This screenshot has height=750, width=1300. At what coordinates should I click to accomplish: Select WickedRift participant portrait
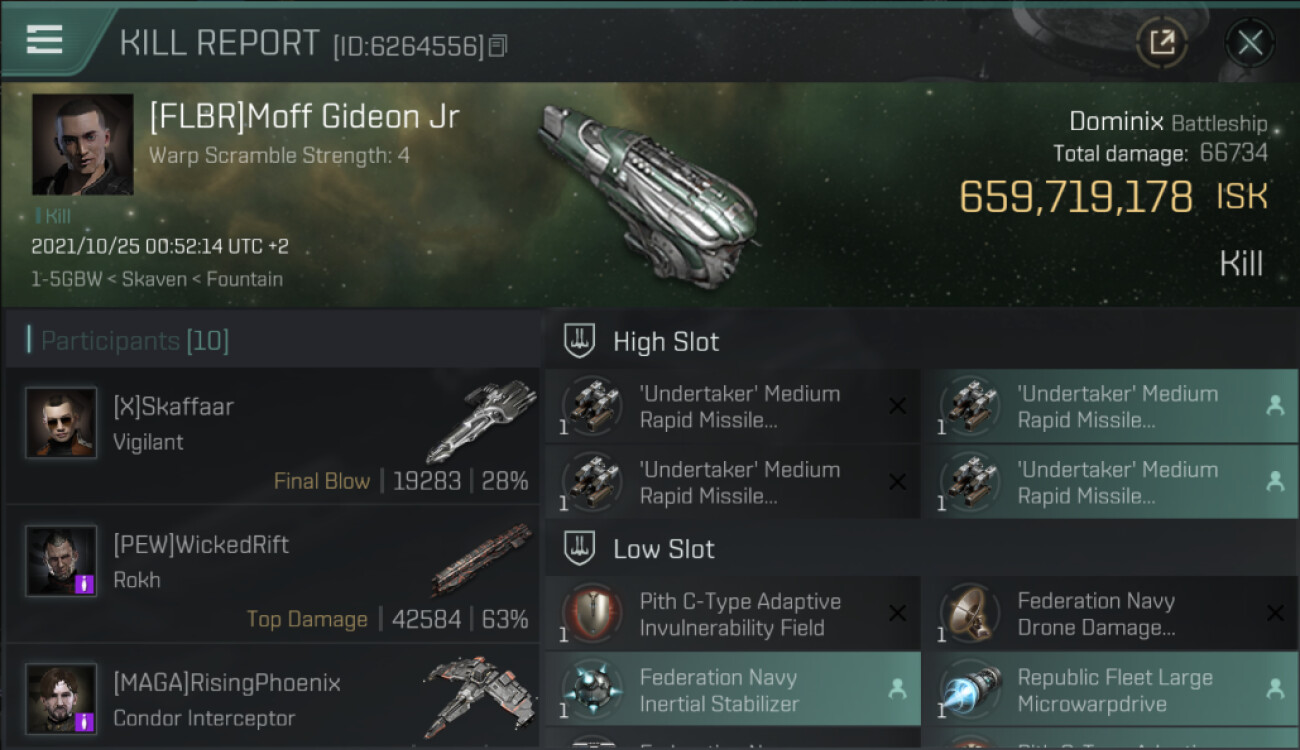[61, 561]
